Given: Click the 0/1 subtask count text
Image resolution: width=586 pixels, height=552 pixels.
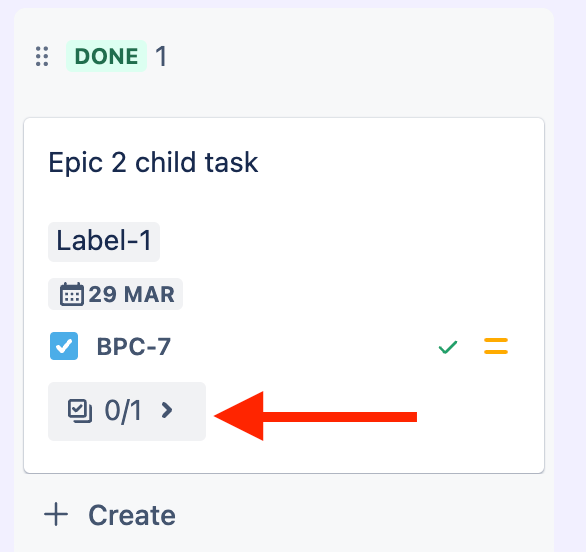Looking at the screenshot, I should 123,411.
